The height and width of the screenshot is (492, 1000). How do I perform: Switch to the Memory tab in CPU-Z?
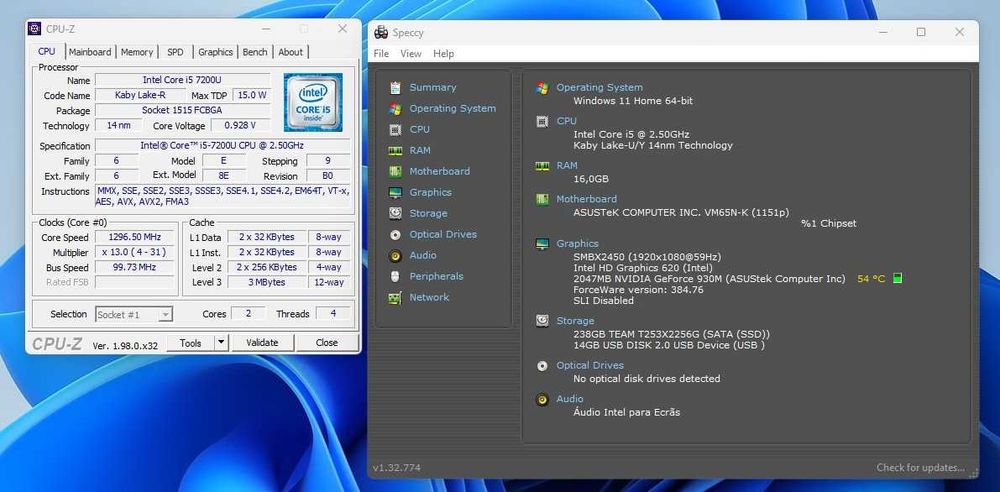tap(137, 52)
